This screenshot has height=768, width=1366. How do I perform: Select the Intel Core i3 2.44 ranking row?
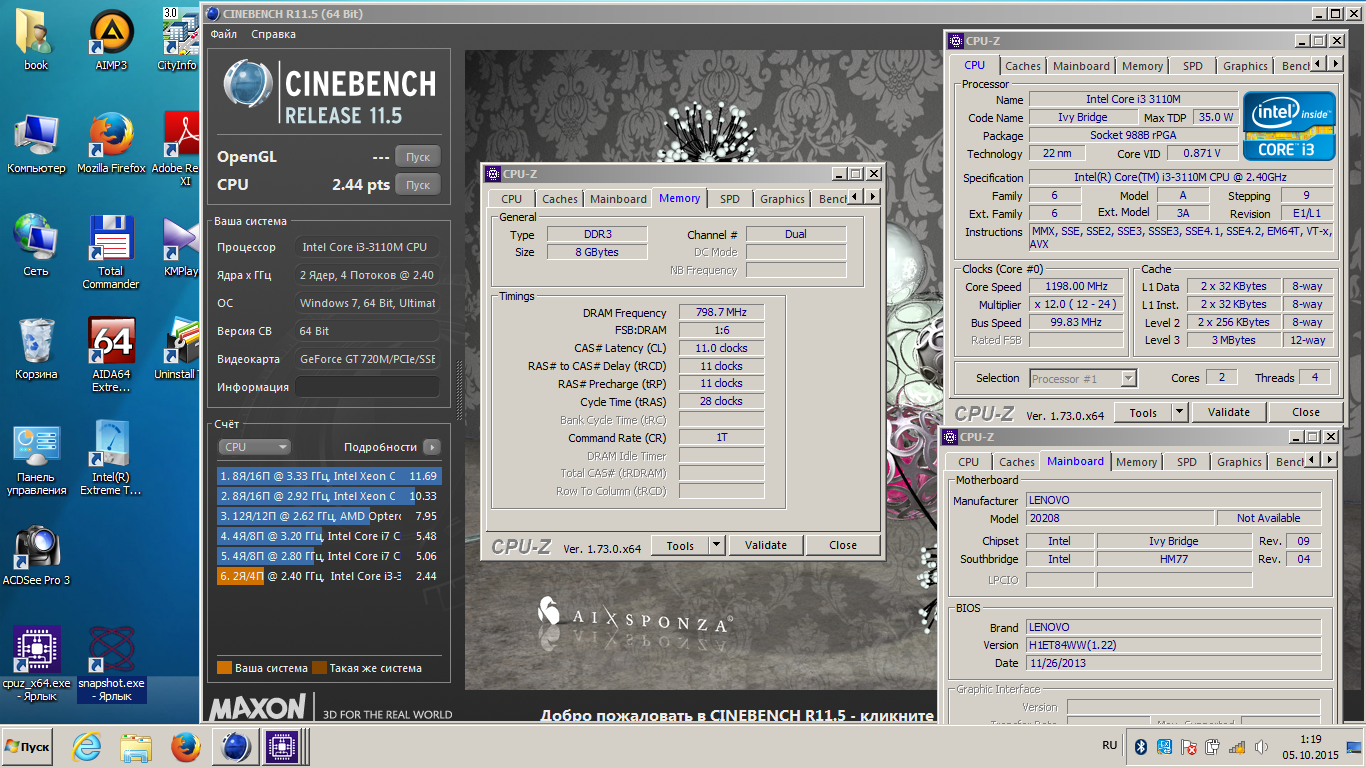tap(329, 576)
